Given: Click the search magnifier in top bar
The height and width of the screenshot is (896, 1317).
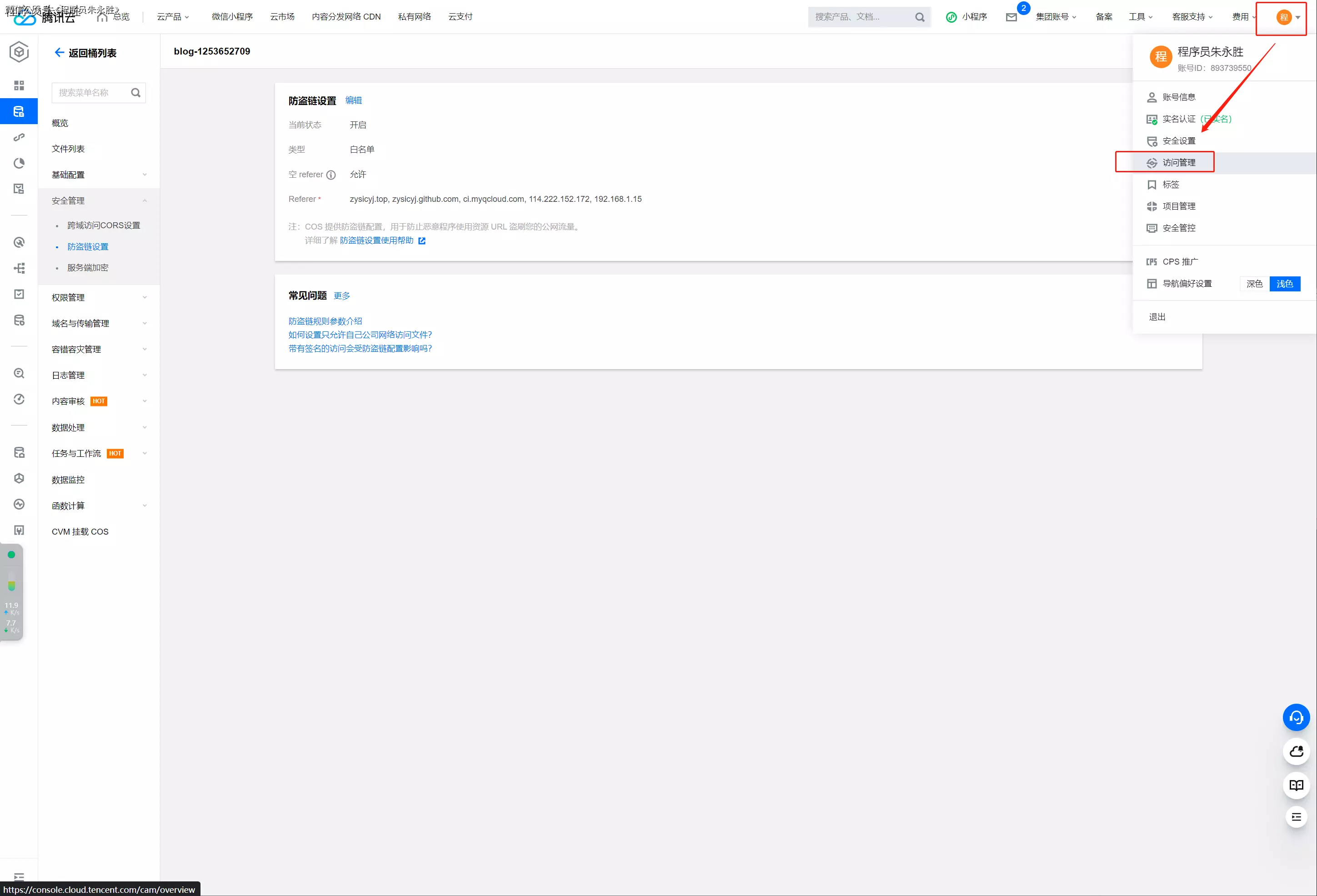Looking at the screenshot, I should point(919,17).
